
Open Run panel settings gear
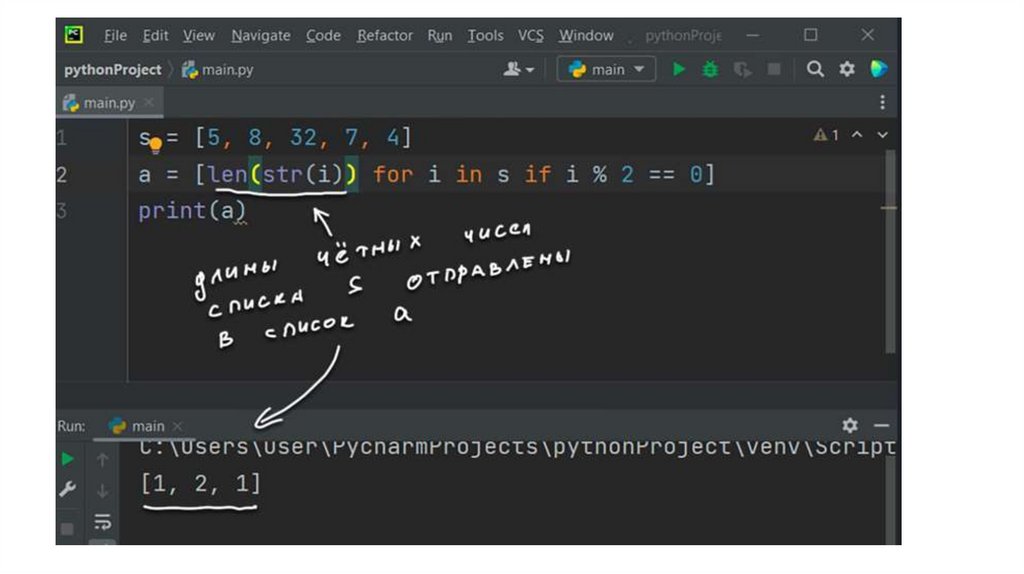[x=850, y=426]
